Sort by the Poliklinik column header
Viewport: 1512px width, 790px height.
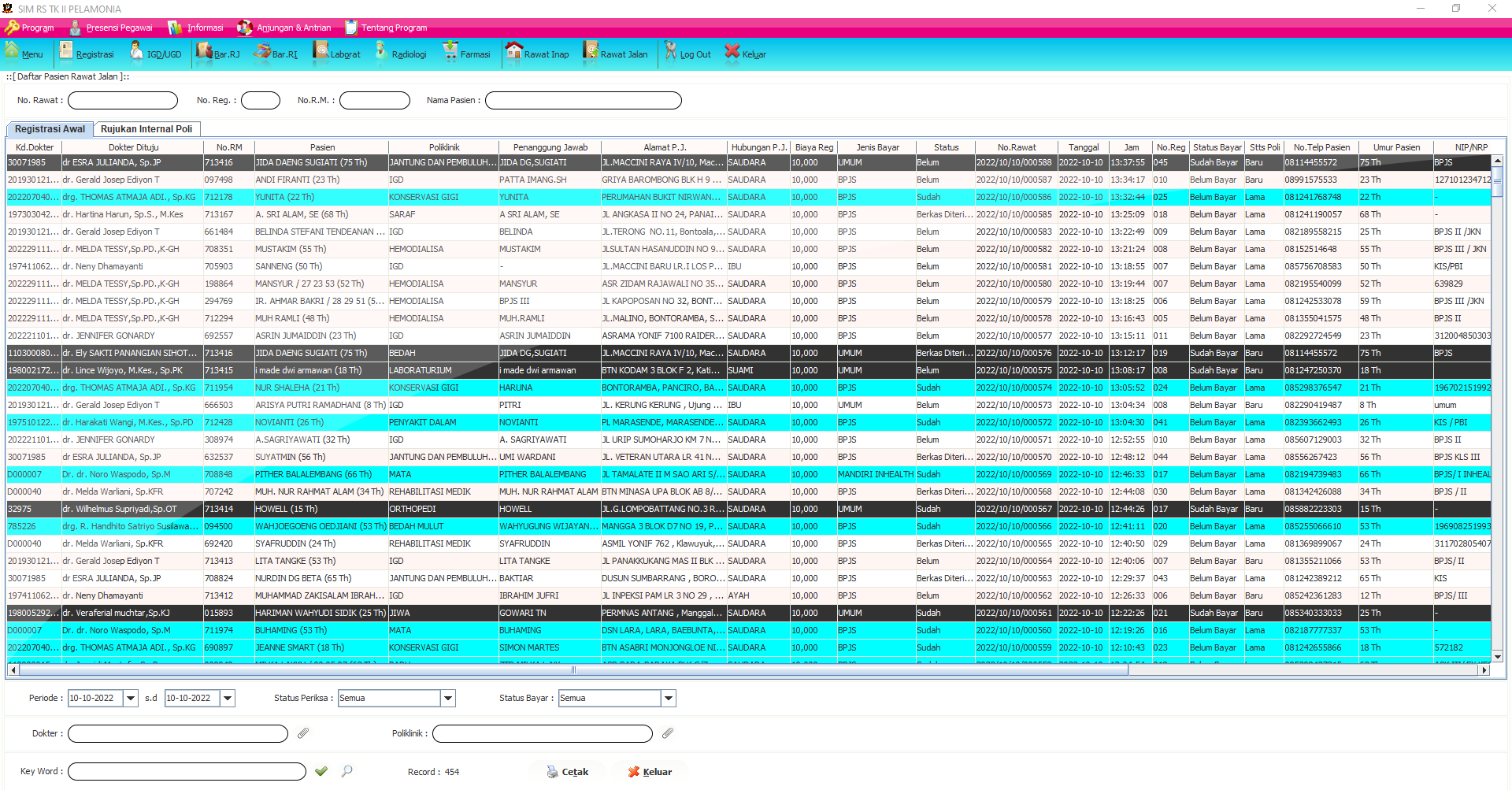(443, 147)
